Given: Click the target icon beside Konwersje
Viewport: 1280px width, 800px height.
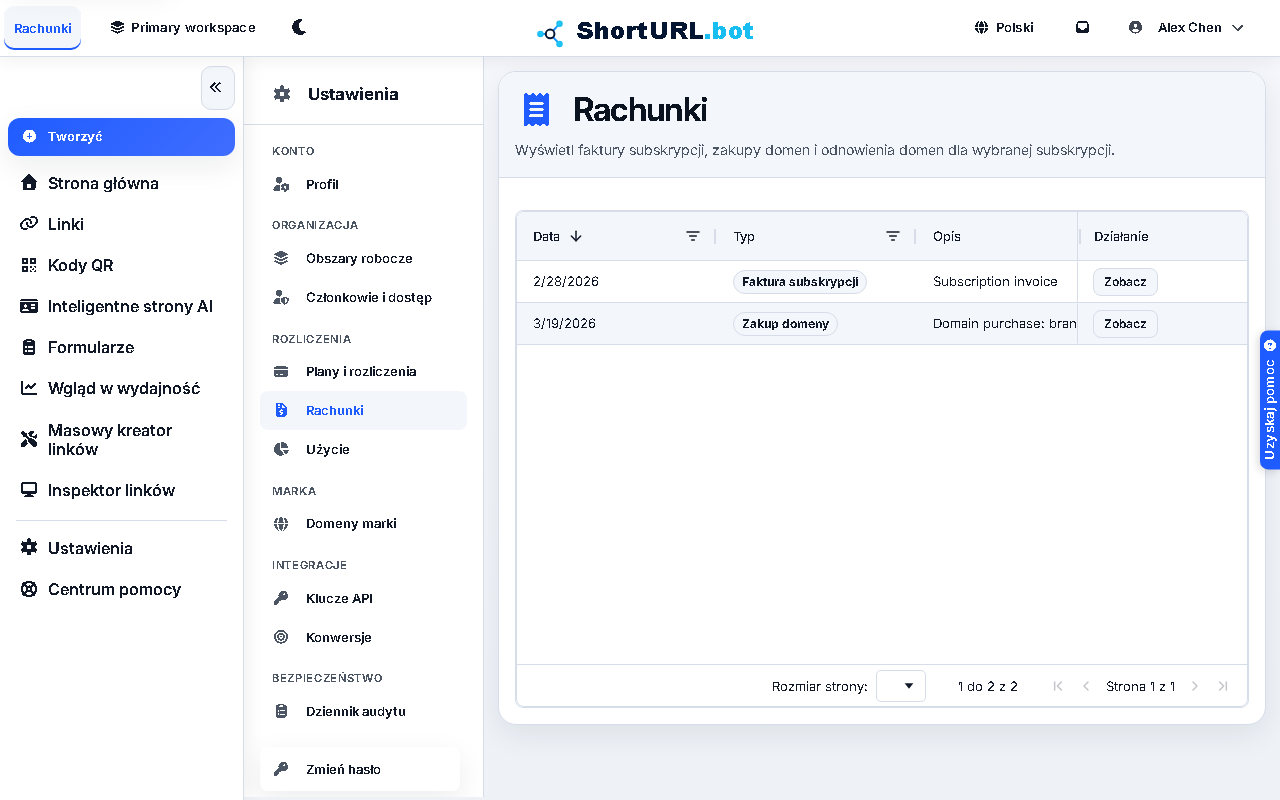Looking at the screenshot, I should click(x=282, y=637).
